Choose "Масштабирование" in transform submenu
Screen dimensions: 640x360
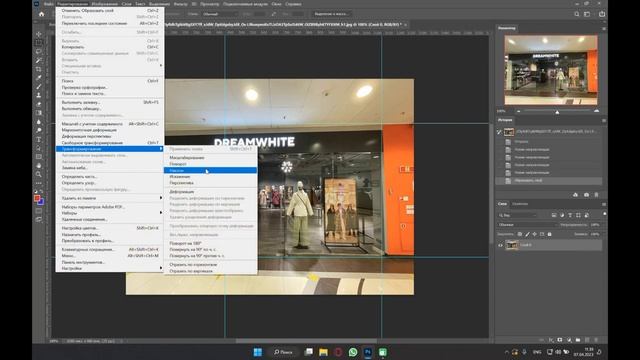coord(210,158)
